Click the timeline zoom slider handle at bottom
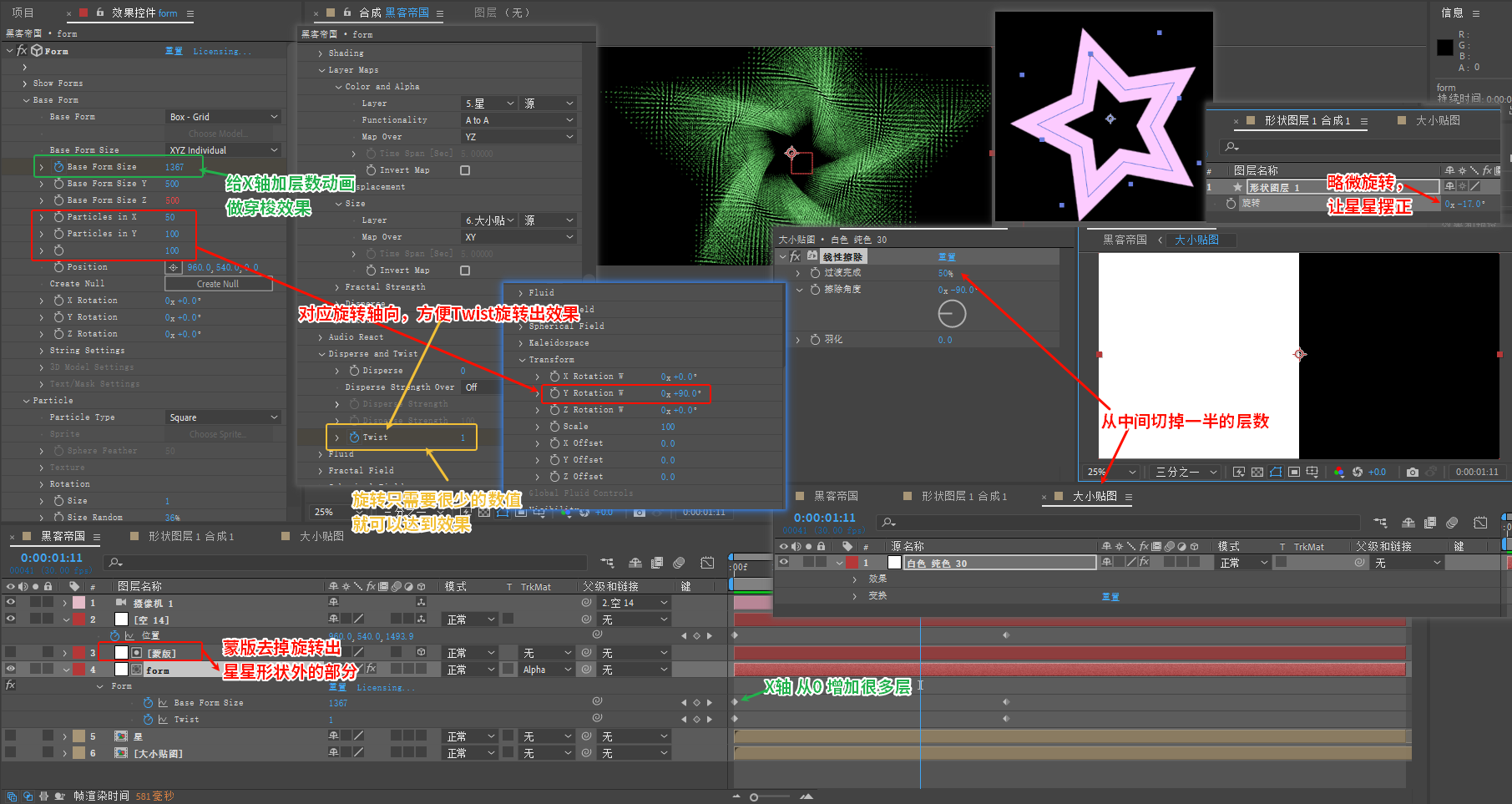 coord(754,797)
